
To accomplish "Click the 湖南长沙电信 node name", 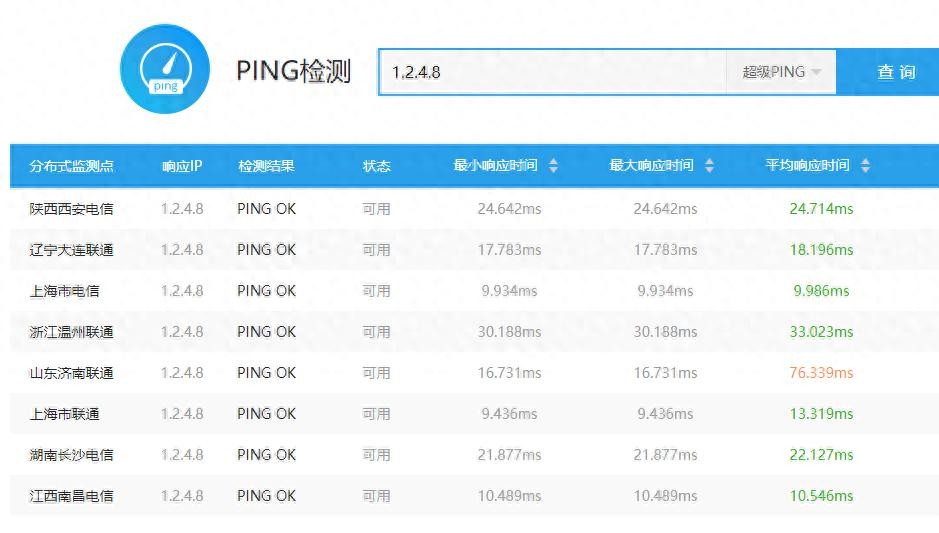I will click(x=72, y=455).
